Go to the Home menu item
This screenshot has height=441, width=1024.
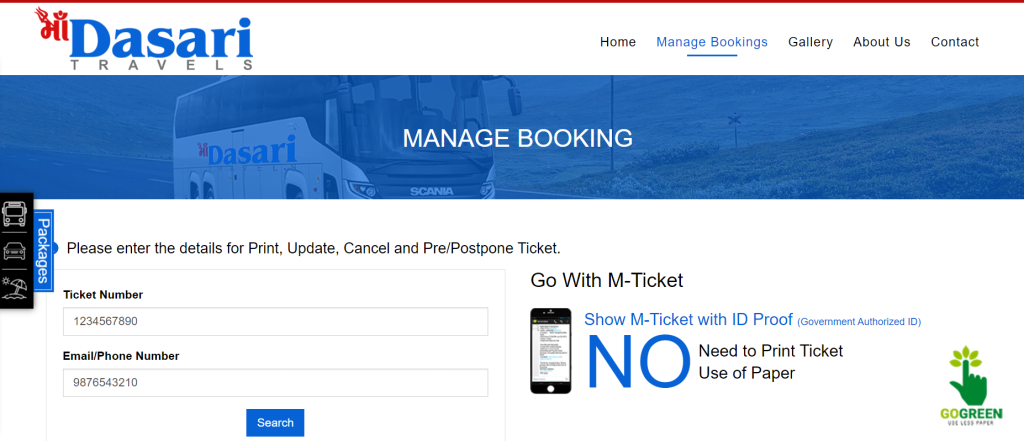tap(618, 42)
